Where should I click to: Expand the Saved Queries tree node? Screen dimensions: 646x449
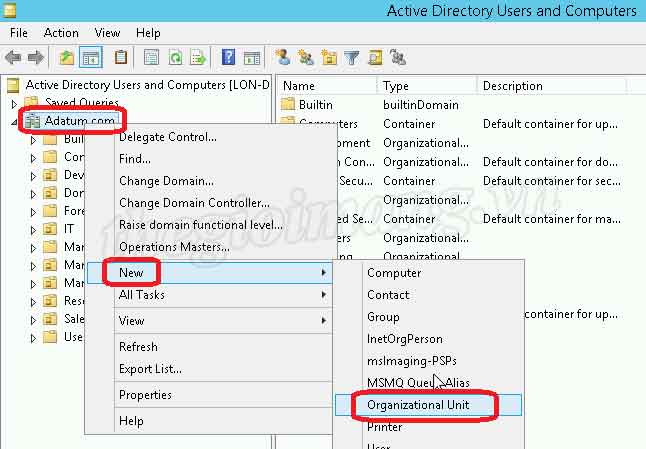pos(14,104)
